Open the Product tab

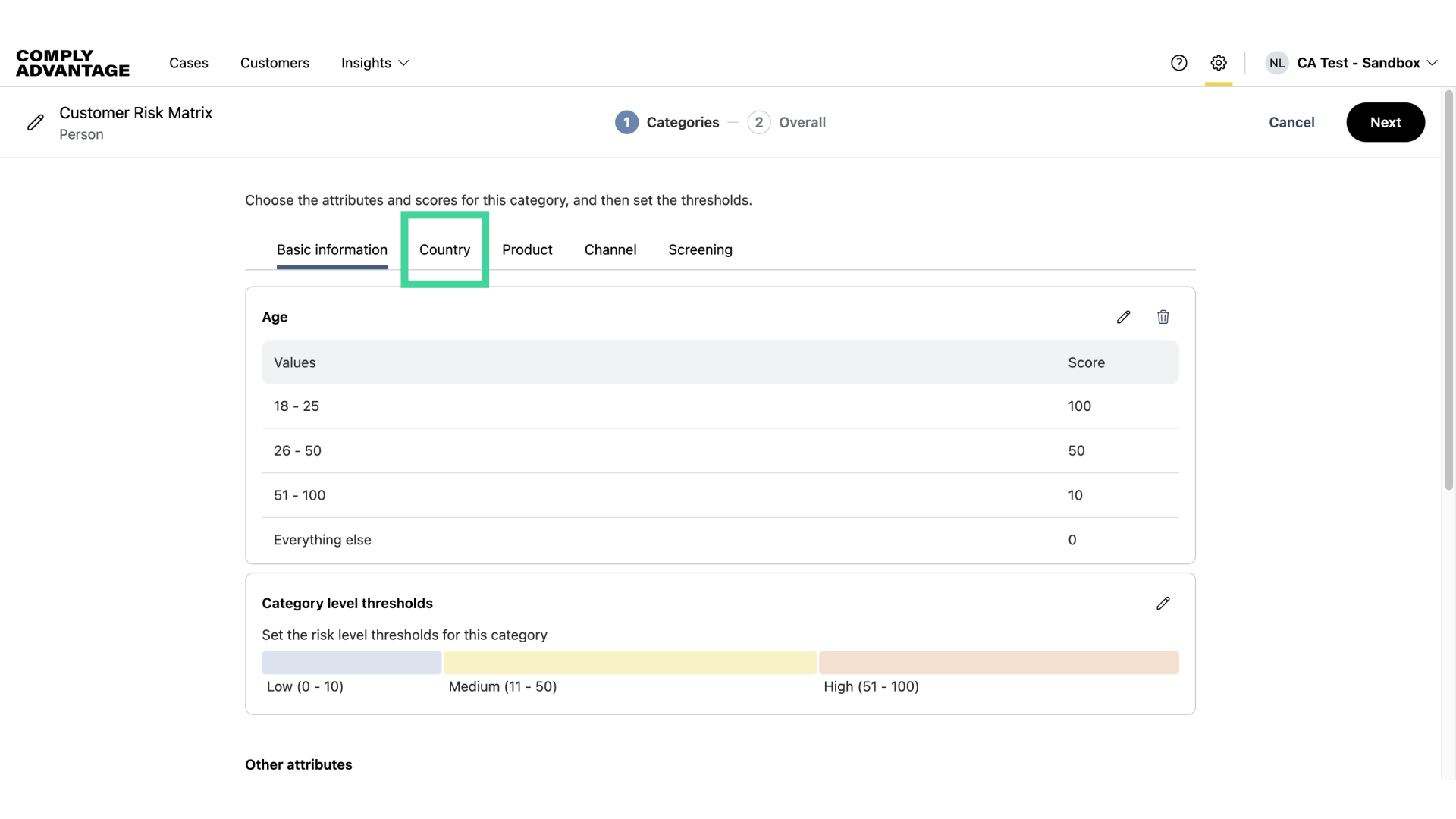tap(527, 249)
